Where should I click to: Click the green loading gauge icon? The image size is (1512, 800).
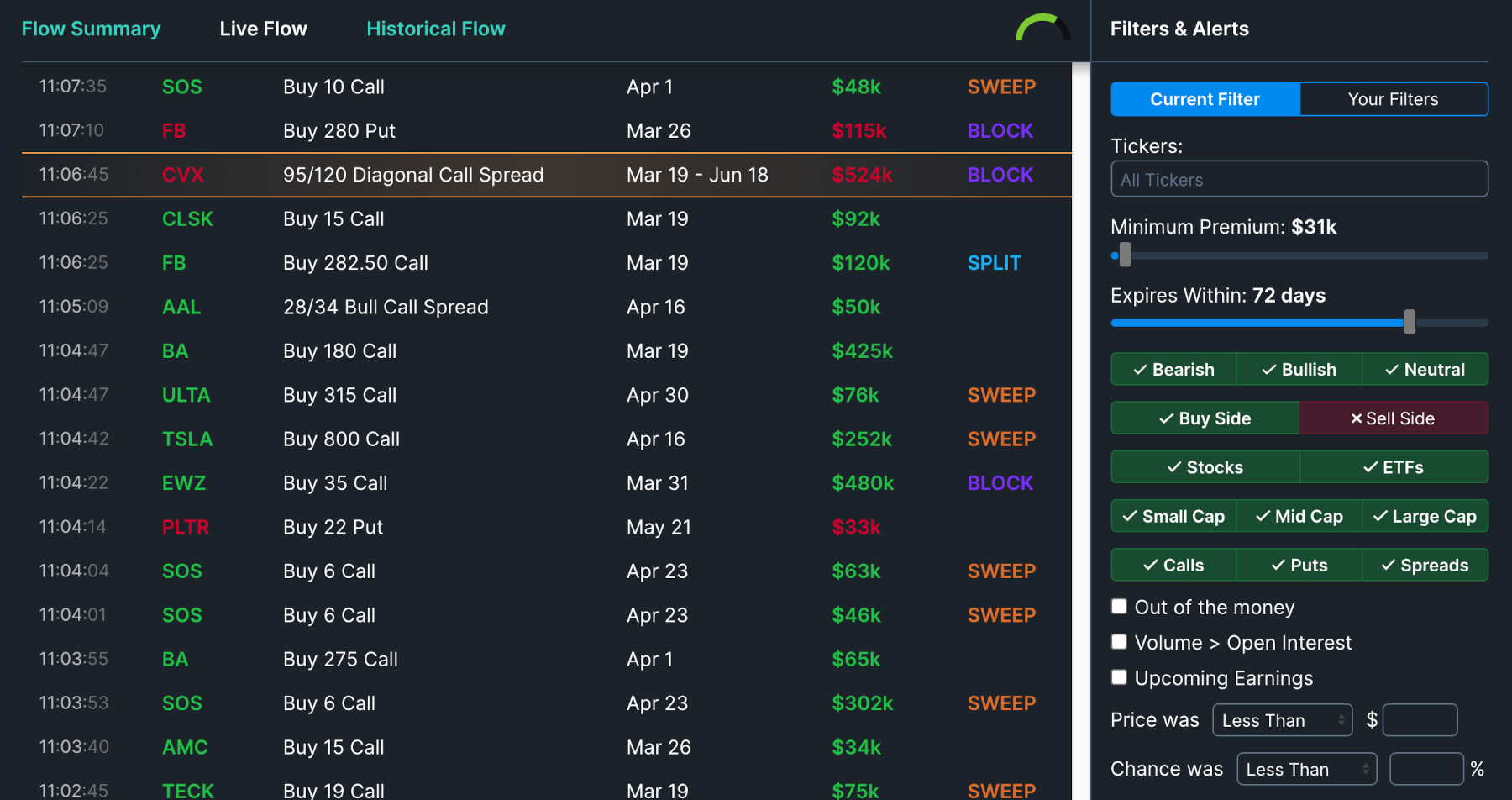(1043, 27)
